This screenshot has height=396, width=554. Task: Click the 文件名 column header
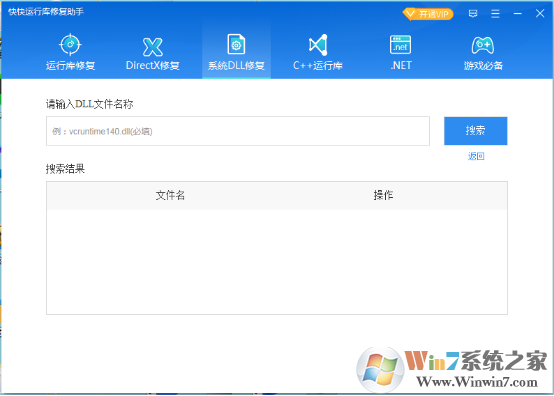(x=170, y=195)
